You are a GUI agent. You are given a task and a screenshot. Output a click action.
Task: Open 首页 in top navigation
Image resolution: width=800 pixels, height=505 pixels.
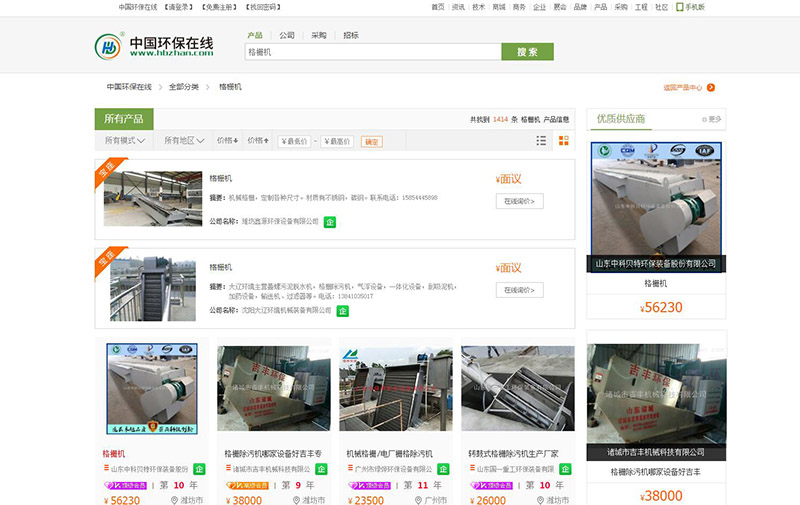(438, 7)
